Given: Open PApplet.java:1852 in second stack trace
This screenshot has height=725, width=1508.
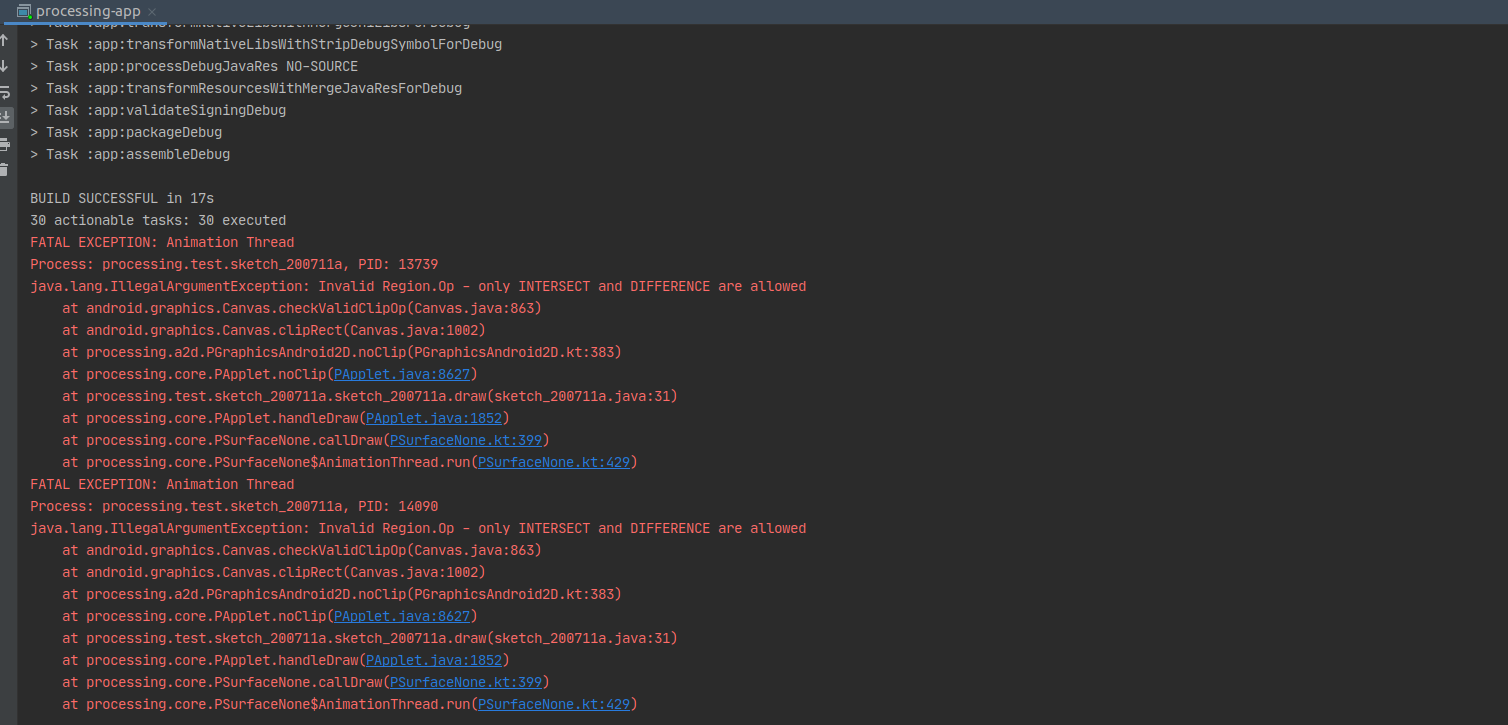Looking at the screenshot, I should pyautogui.click(x=434, y=660).
